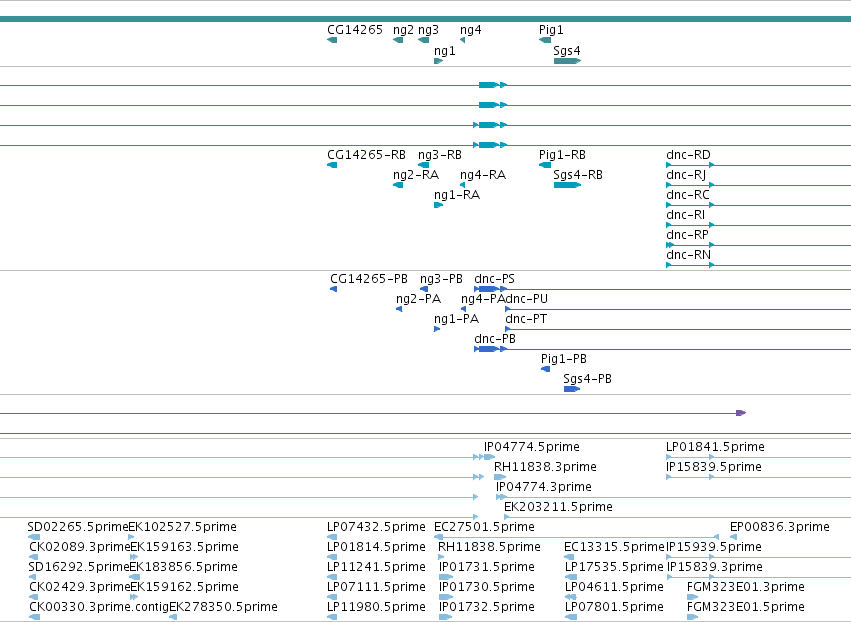Click the dnc-RN transcript label

pyautogui.click(x=688, y=255)
